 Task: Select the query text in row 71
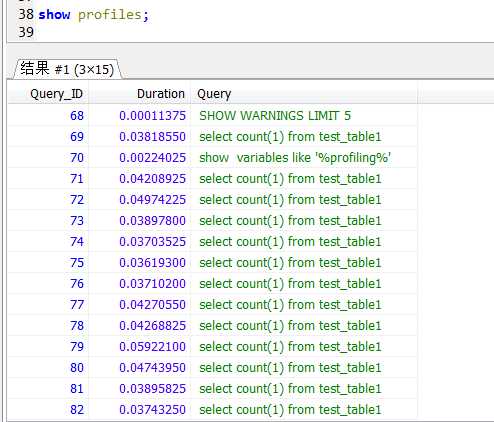(x=290, y=179)
